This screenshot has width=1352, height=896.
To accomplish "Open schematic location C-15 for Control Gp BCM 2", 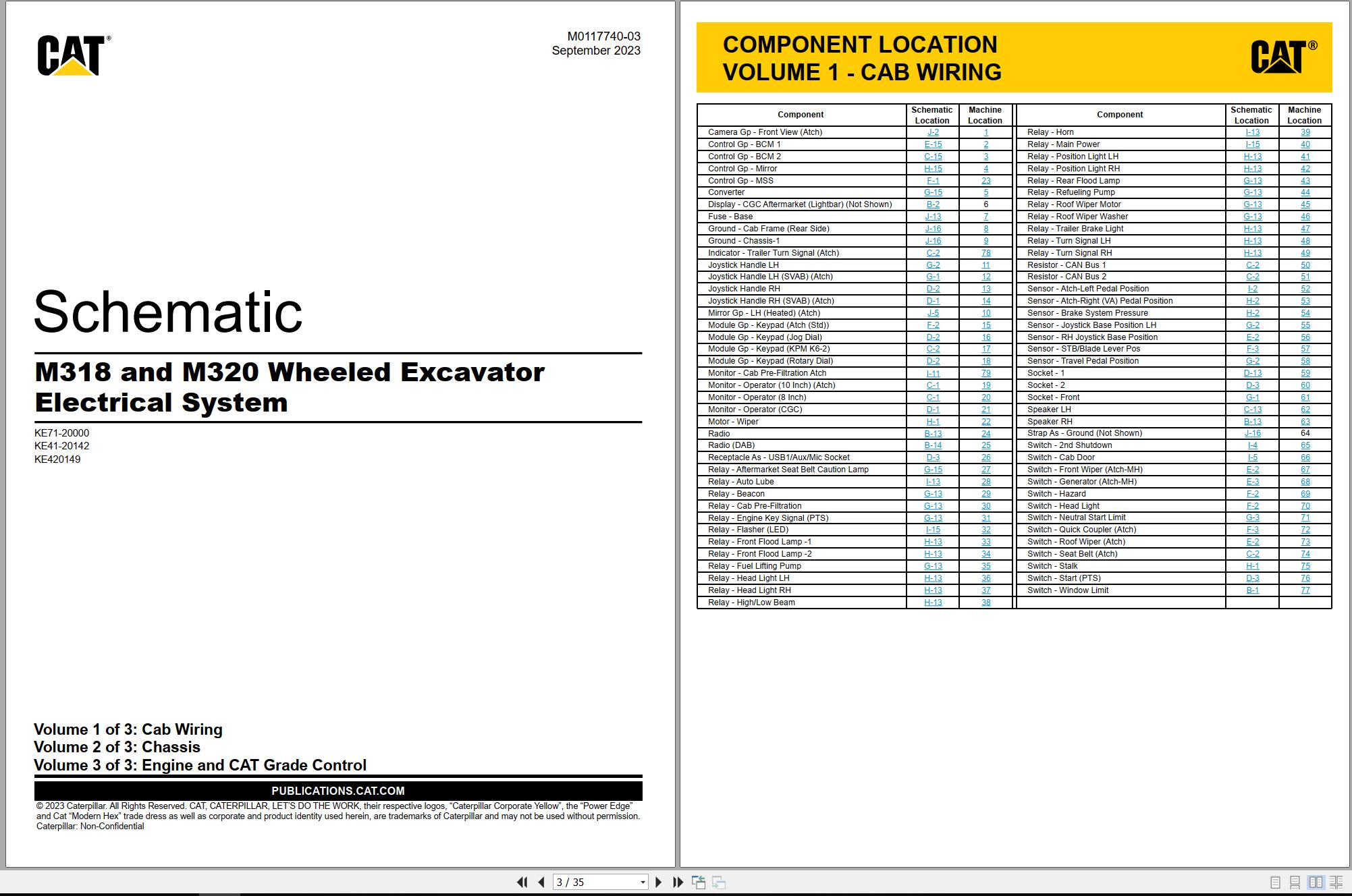I will pos(933,157).
